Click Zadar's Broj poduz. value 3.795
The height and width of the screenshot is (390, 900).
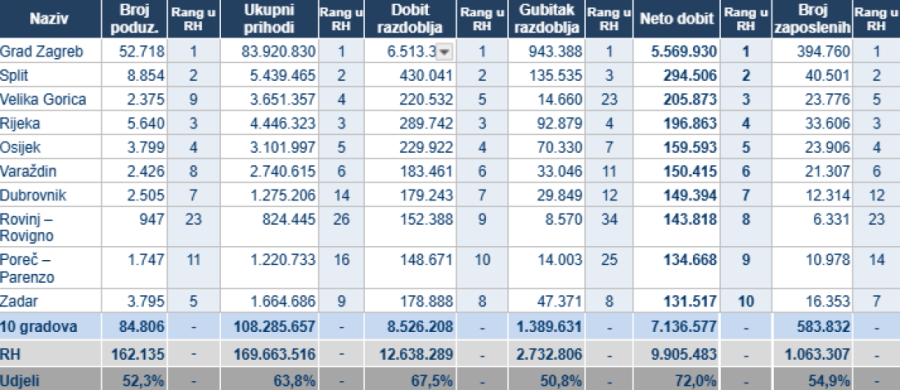point(134,301)
